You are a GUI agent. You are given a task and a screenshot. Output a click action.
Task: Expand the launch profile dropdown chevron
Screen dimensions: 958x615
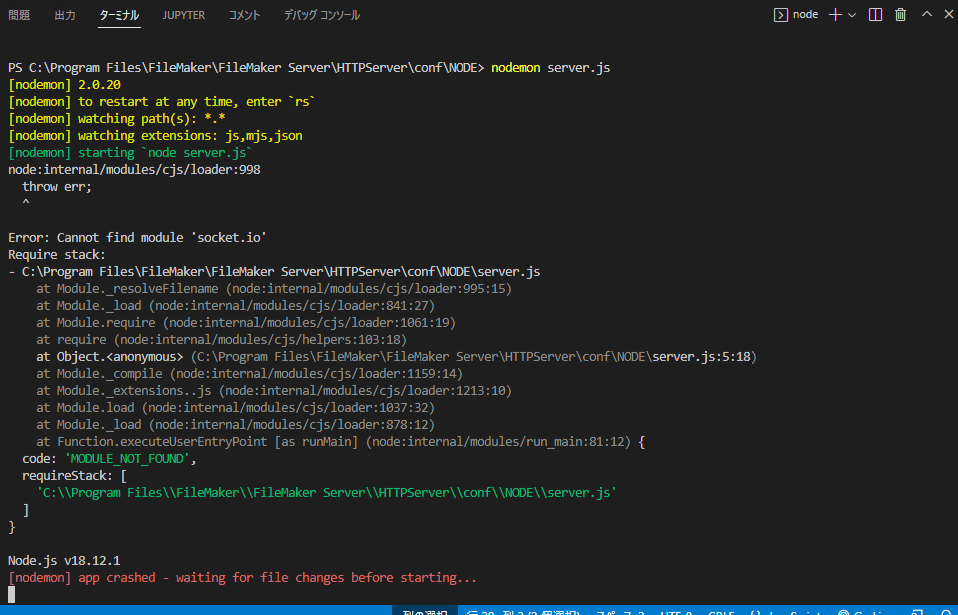click(x=852, y=15)
